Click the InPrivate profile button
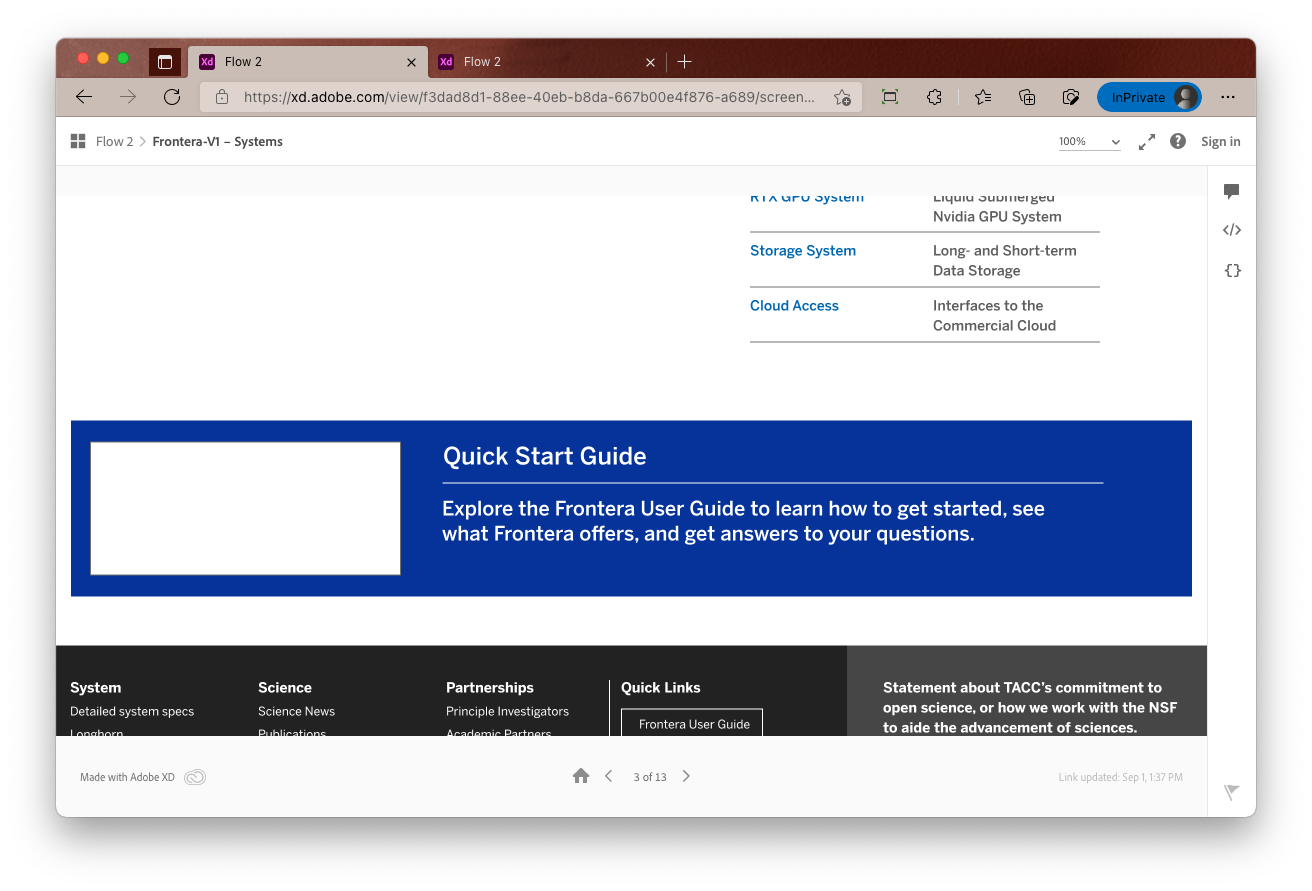Image resolution: width=1312 pixels, height=891 pixels. (1149, 97)
